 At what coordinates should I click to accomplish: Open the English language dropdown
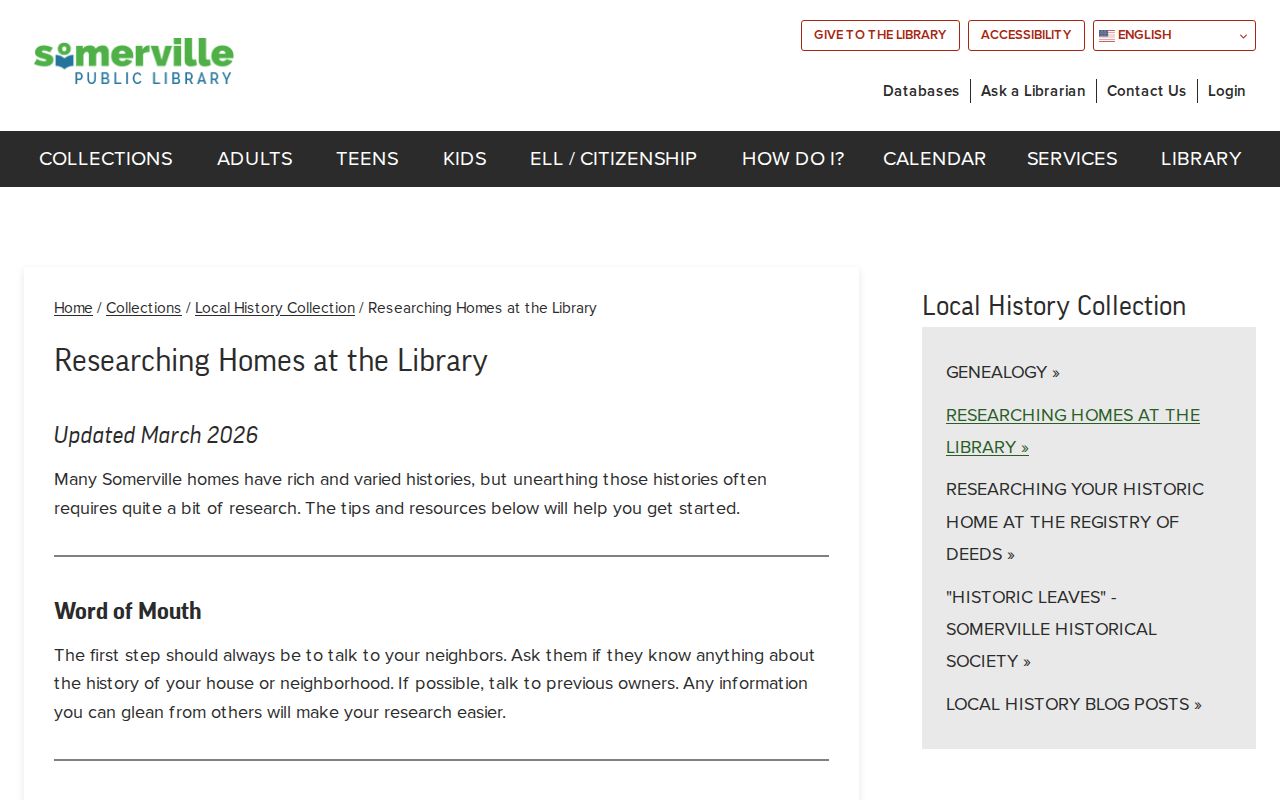coord(1174,35)
